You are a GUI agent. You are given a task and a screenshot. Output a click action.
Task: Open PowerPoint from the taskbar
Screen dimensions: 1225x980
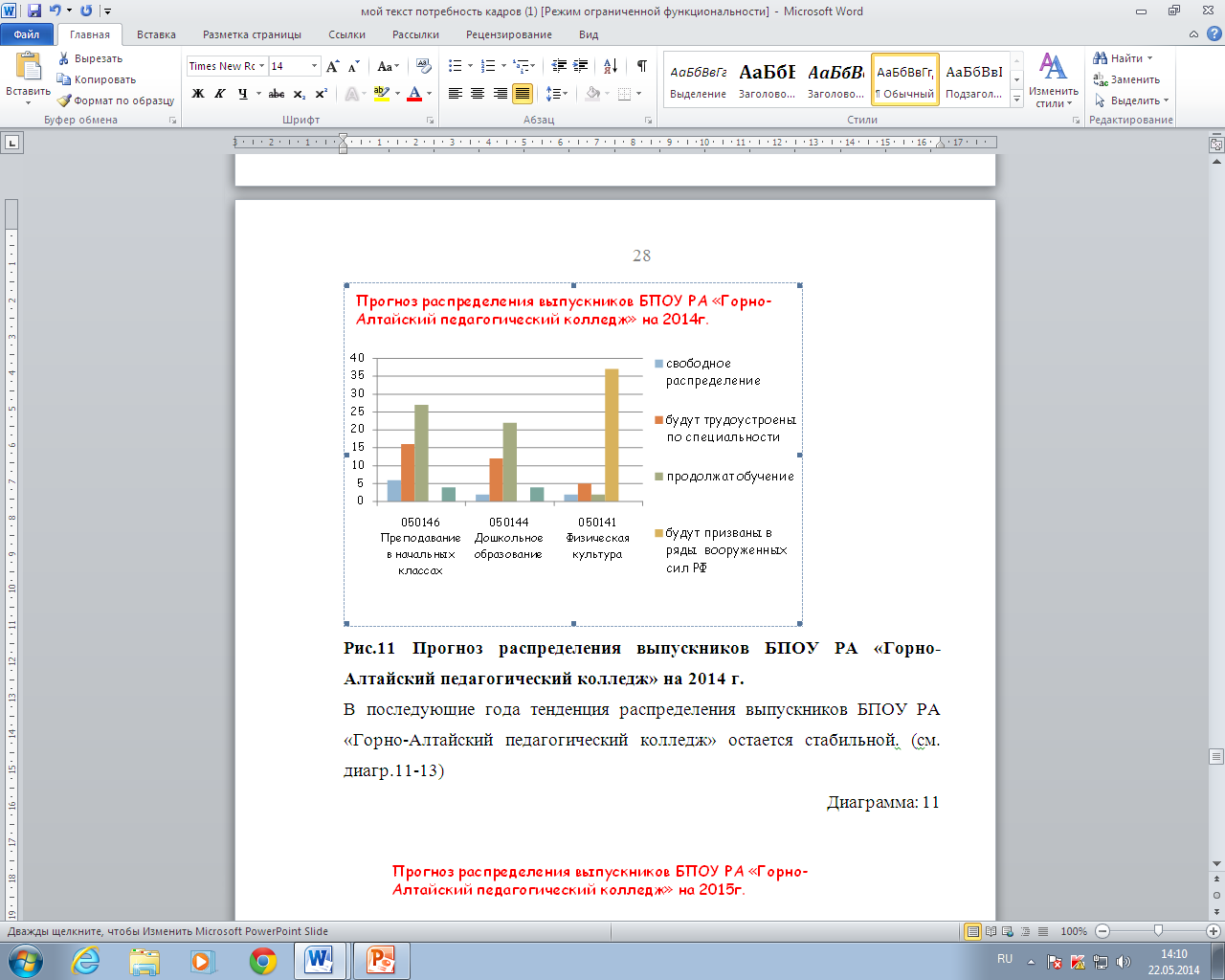381,960
